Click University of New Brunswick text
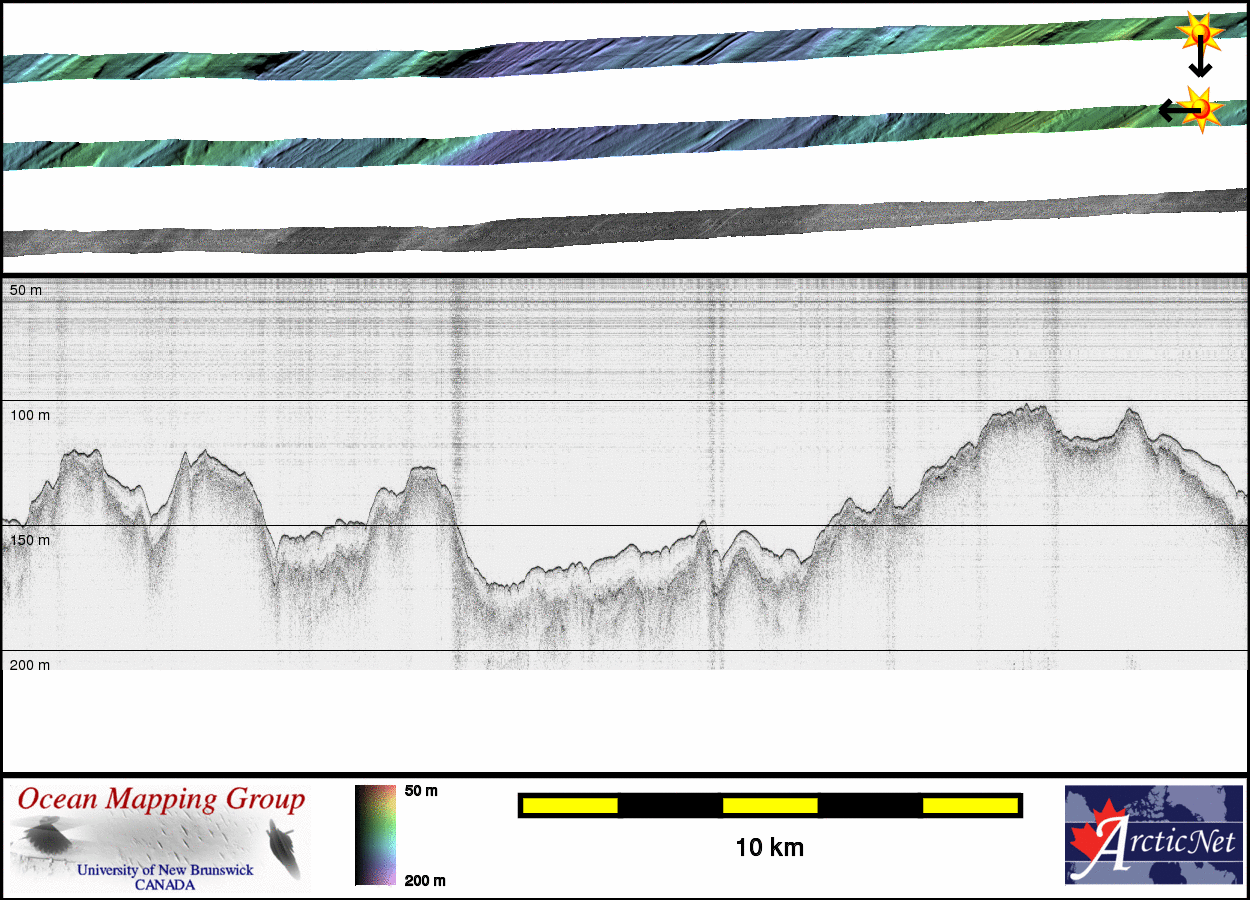The image size is (1250, 900). click(165, 870)
